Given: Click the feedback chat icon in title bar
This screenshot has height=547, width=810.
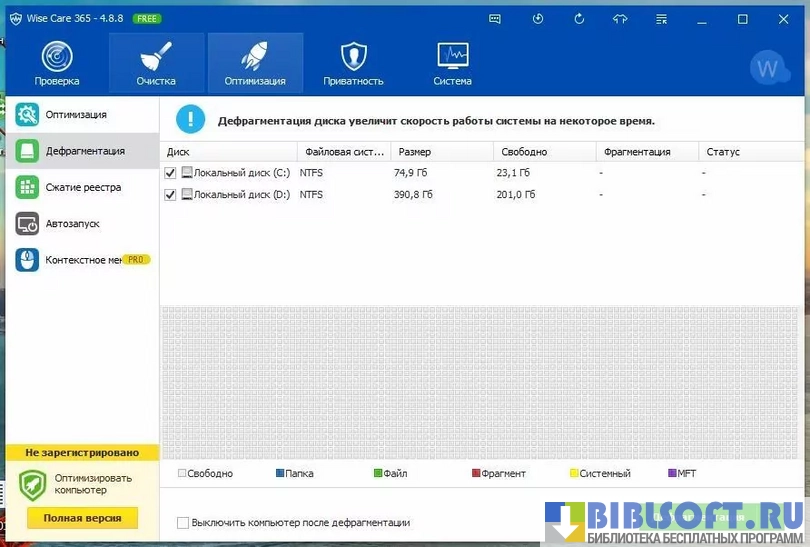Looking at the screenshot, I should pos(495,19).
